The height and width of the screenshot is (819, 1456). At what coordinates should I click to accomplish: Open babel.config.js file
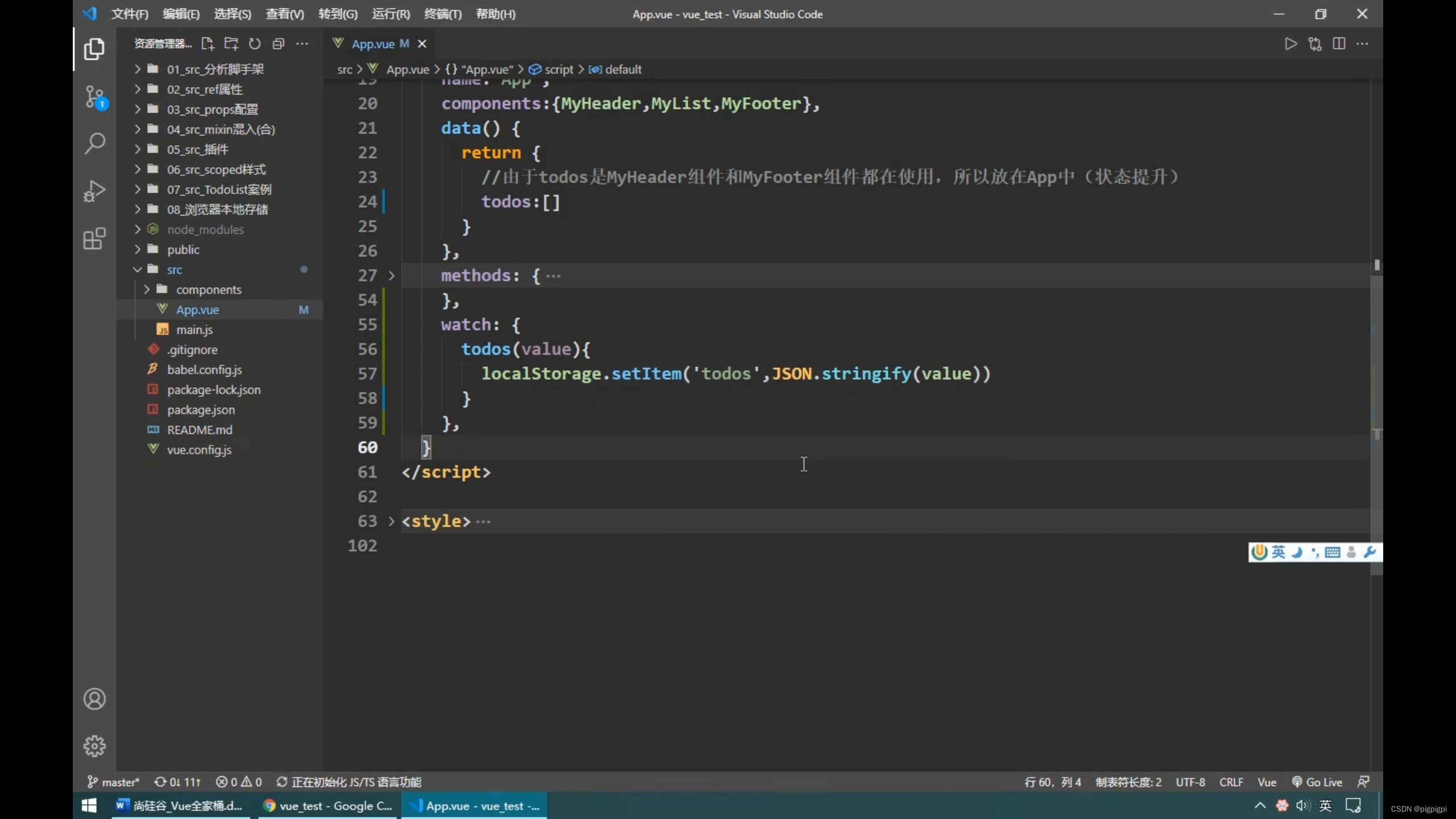click(x=220, y=370)
